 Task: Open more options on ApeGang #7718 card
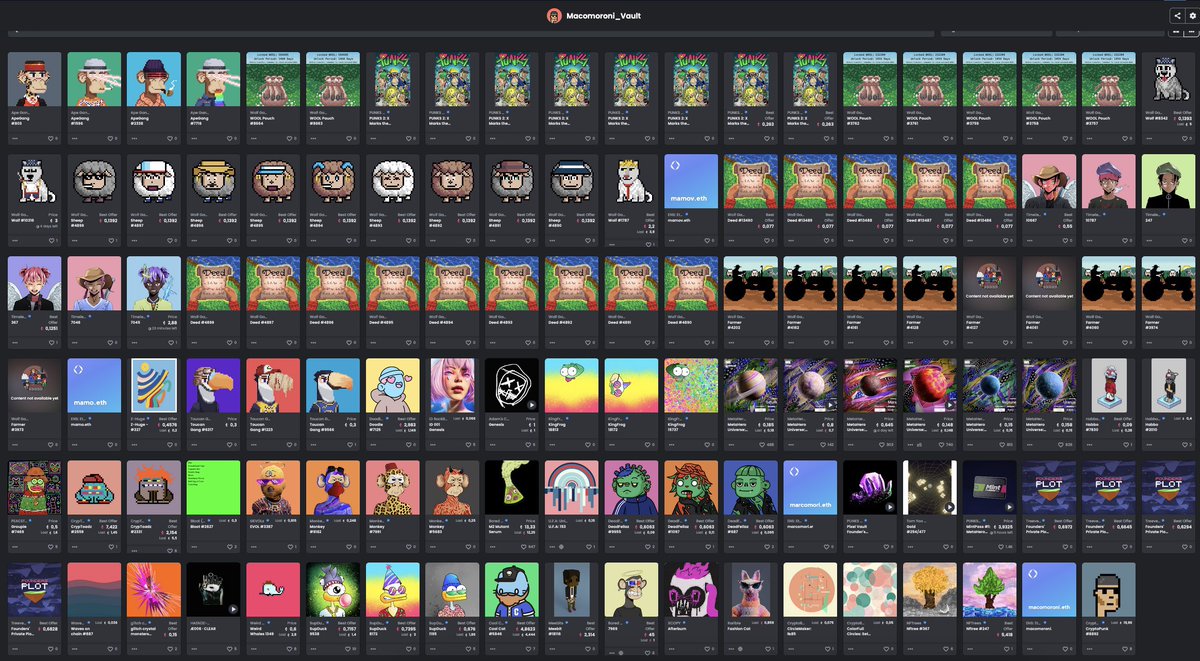pos(196,138)
